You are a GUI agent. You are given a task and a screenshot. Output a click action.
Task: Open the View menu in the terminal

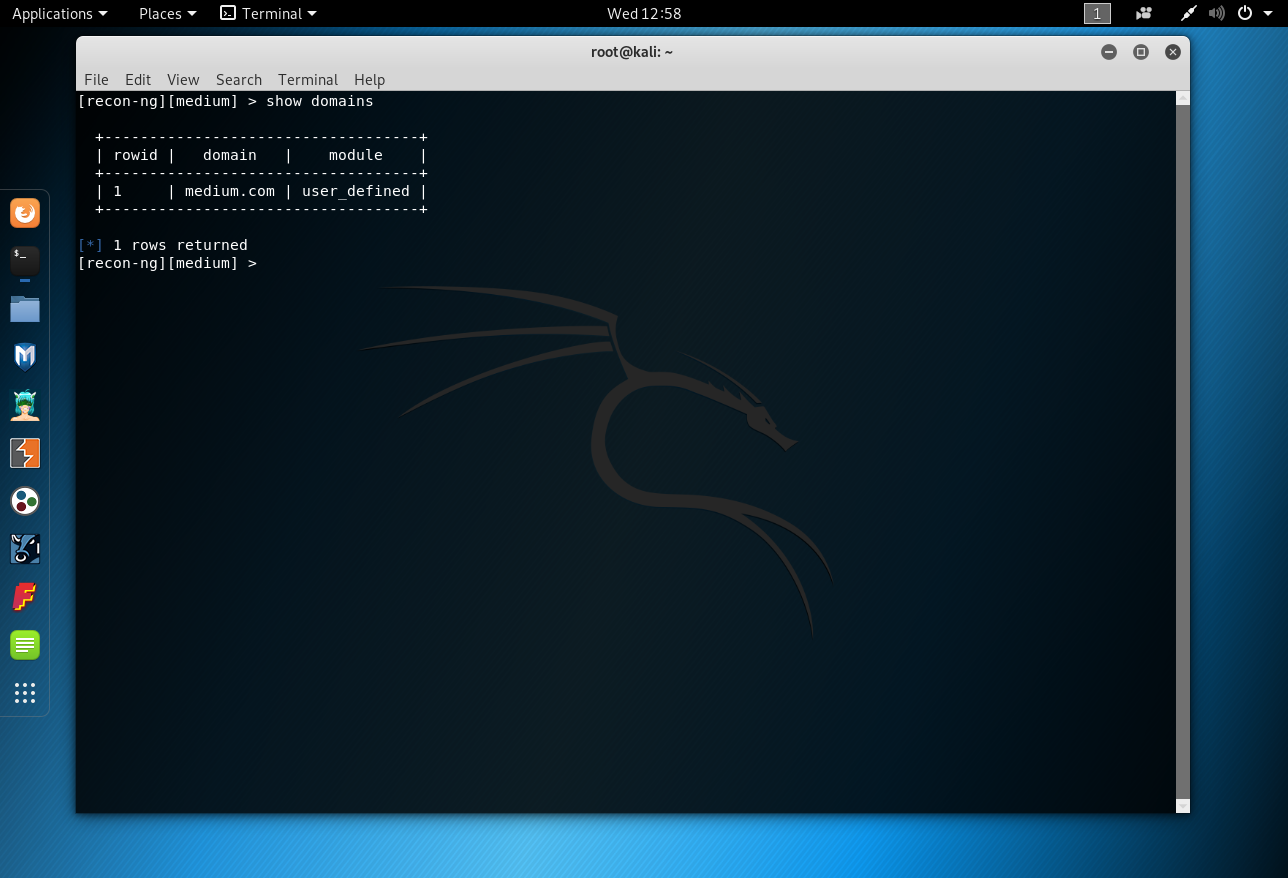pyautogui.click(x=183, y=79)
